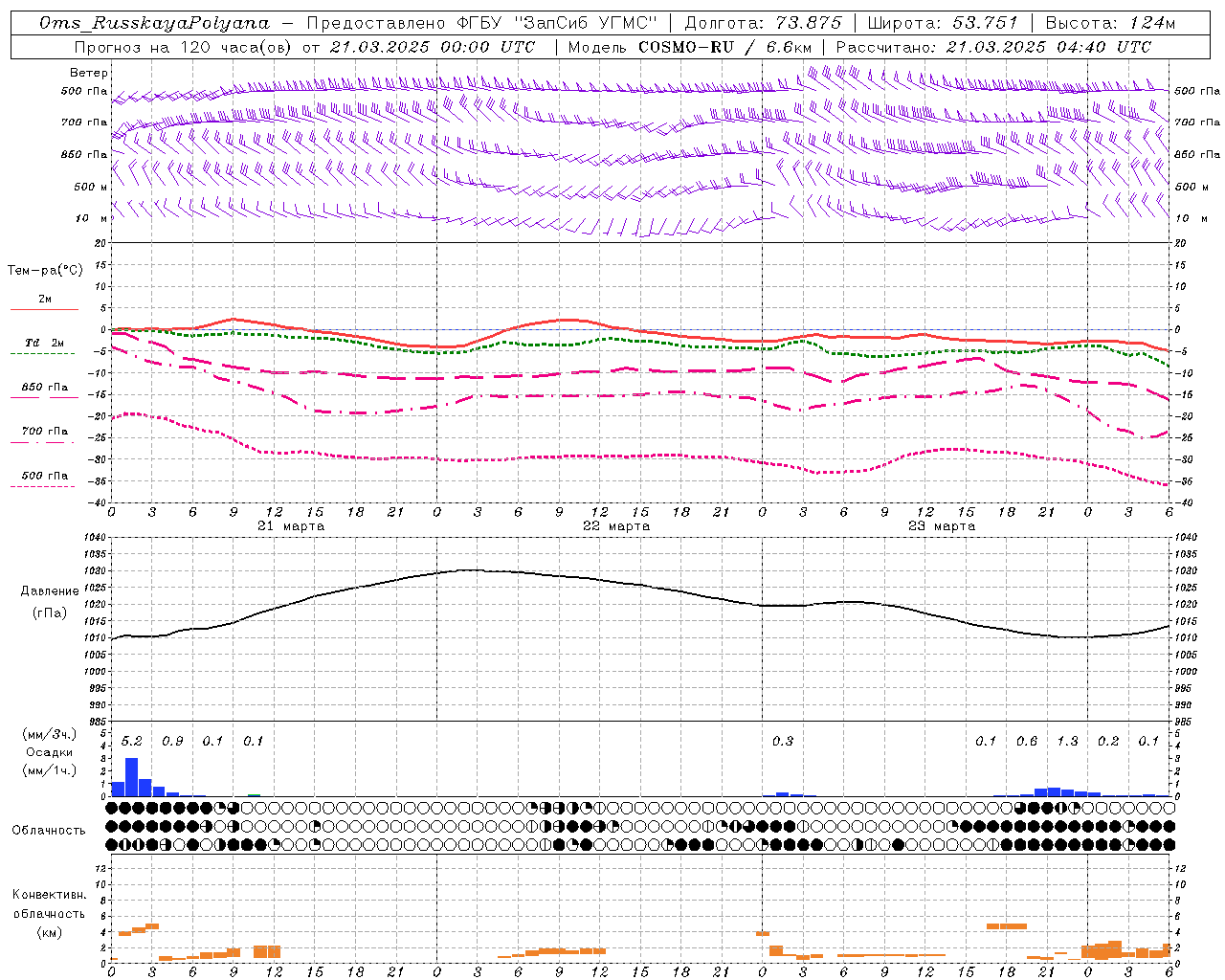This screenshot has width=1225, height=980.
Task: Click the Ветер wind panel label
Action: 89,73
